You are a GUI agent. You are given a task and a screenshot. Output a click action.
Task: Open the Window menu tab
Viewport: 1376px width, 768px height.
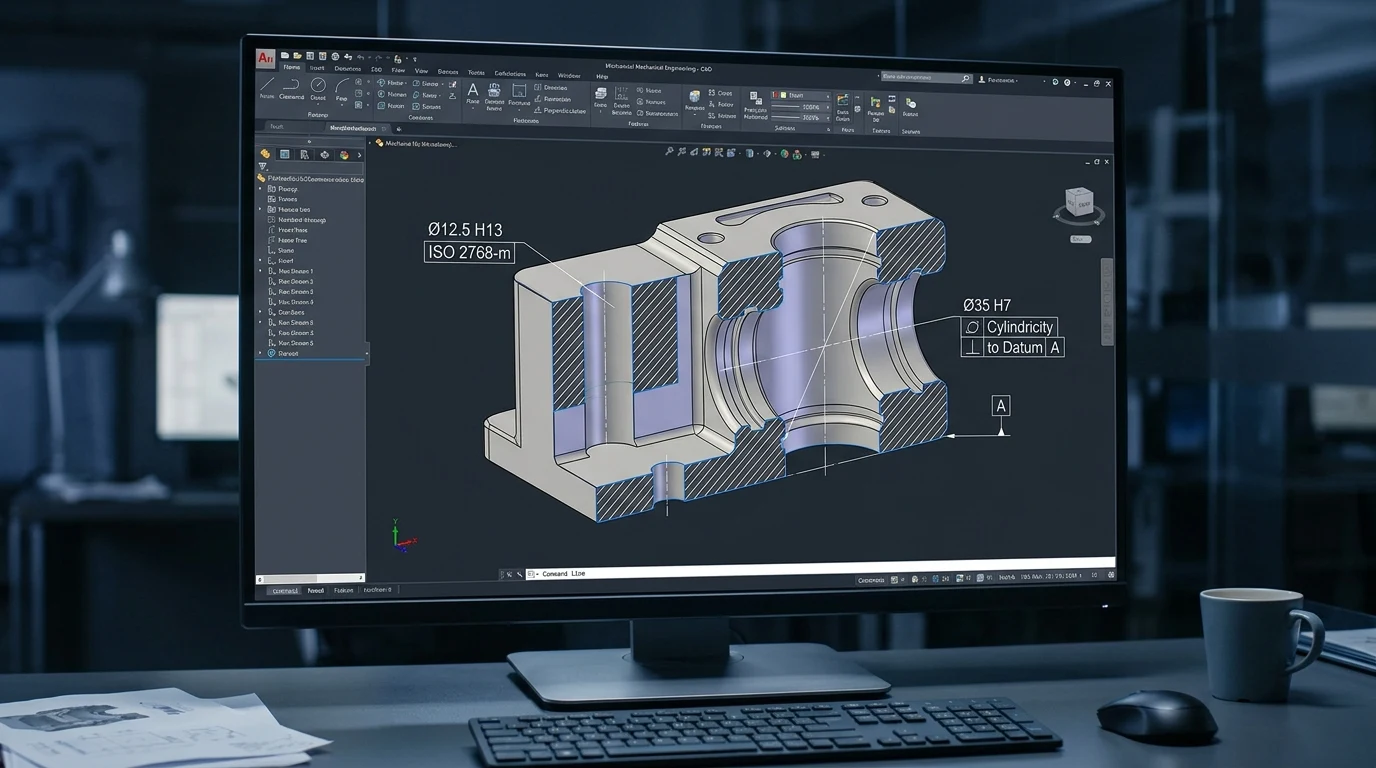tap(569, 75)
